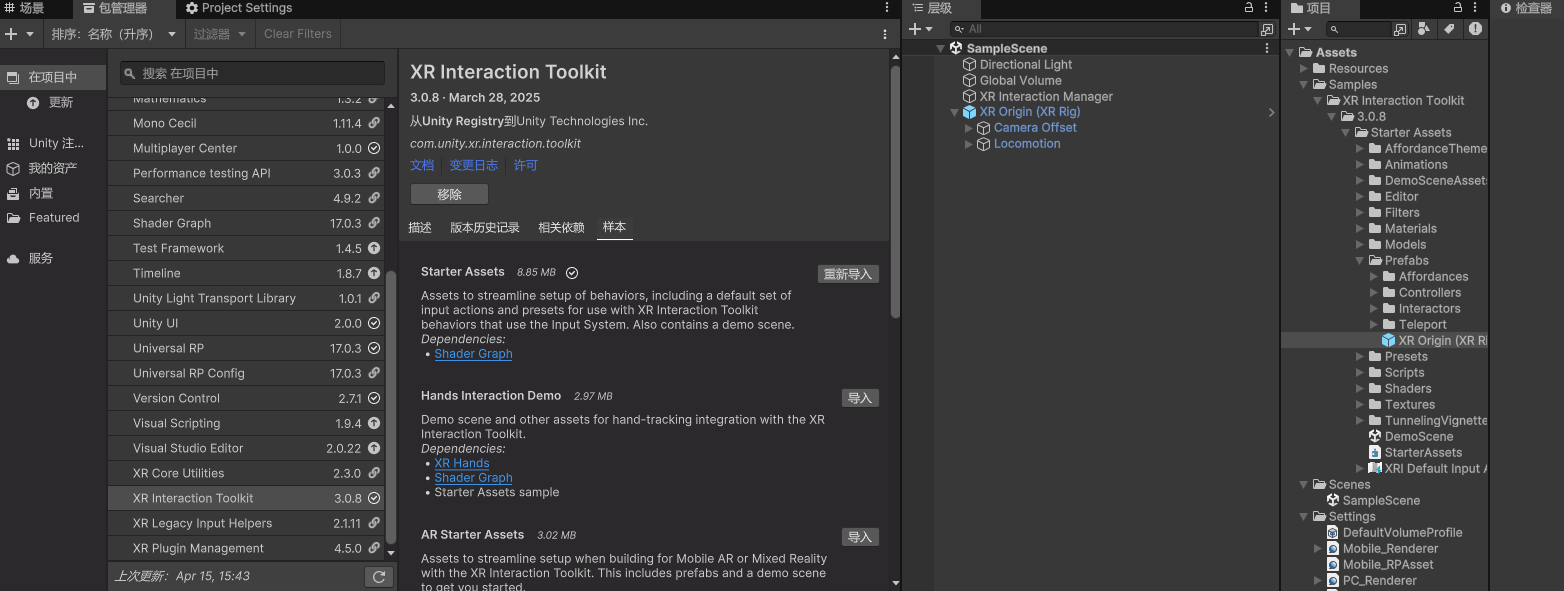This screenshot has width=1564, height=591.
Task: Collapse the Starter Assets folder
Action: pyautogui.click(x=1346, y=132)
